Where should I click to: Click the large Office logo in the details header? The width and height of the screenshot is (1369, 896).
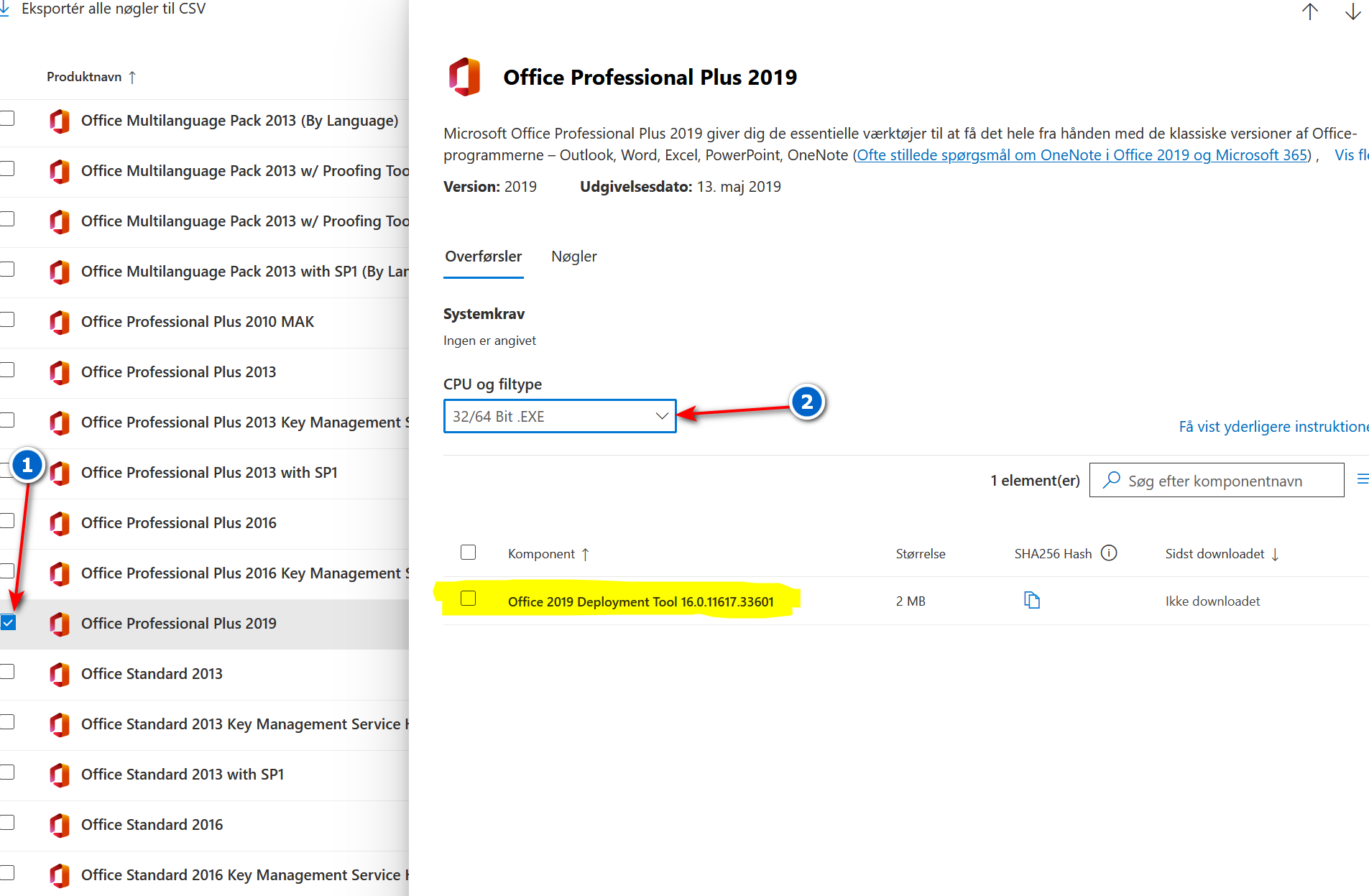click(464, 77)
